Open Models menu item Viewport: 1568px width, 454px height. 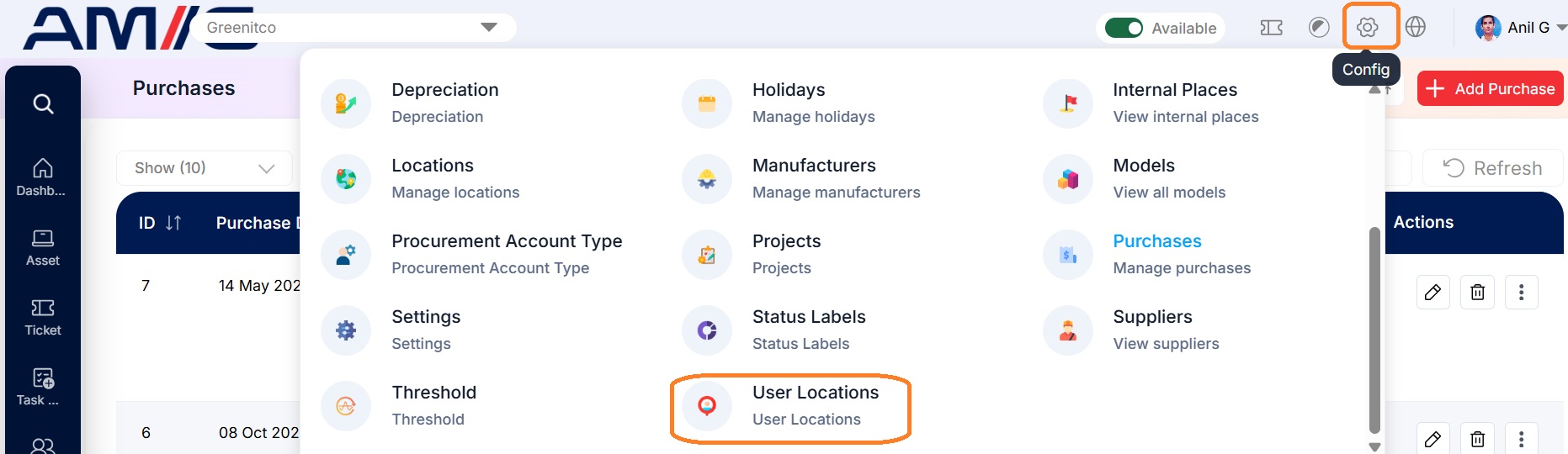point(1169,178)
